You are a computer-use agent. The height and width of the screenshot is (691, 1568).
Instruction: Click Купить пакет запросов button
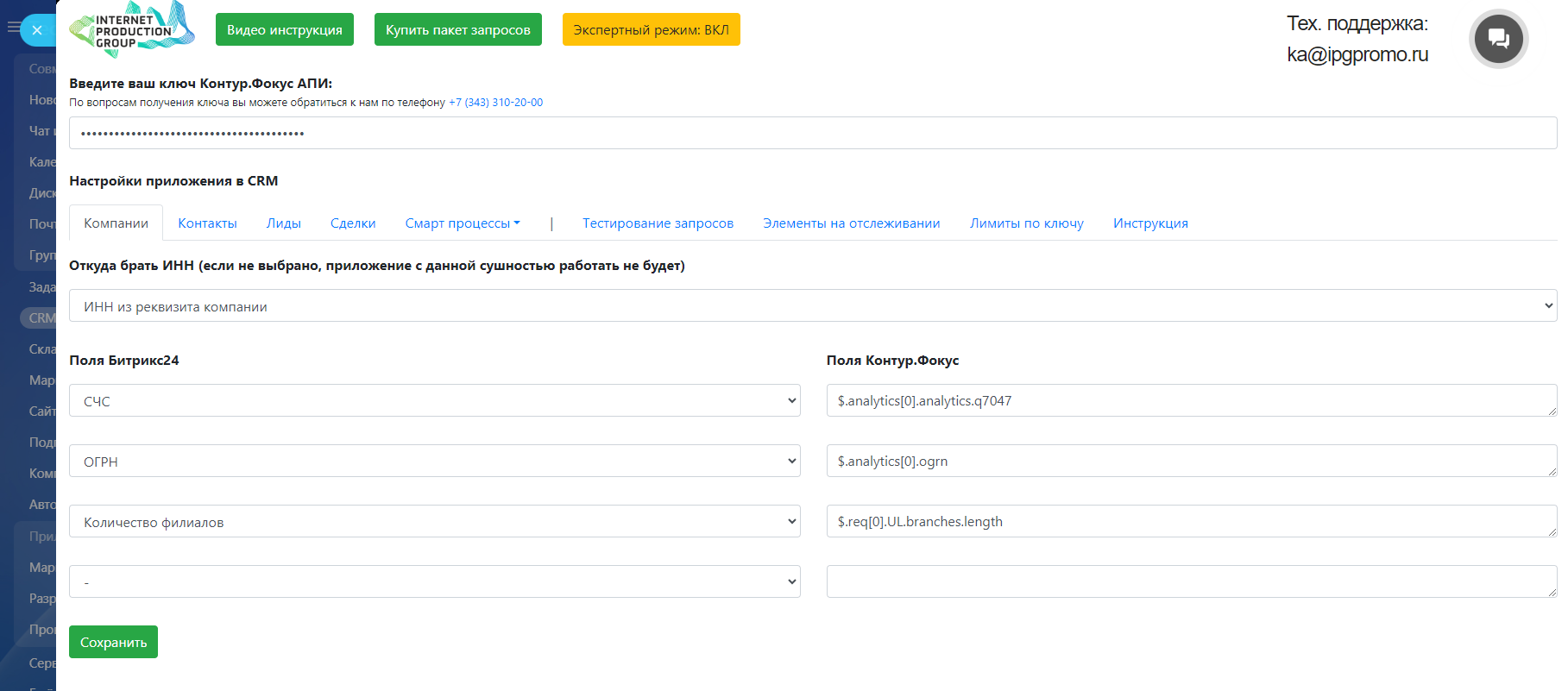coord(457,30)
